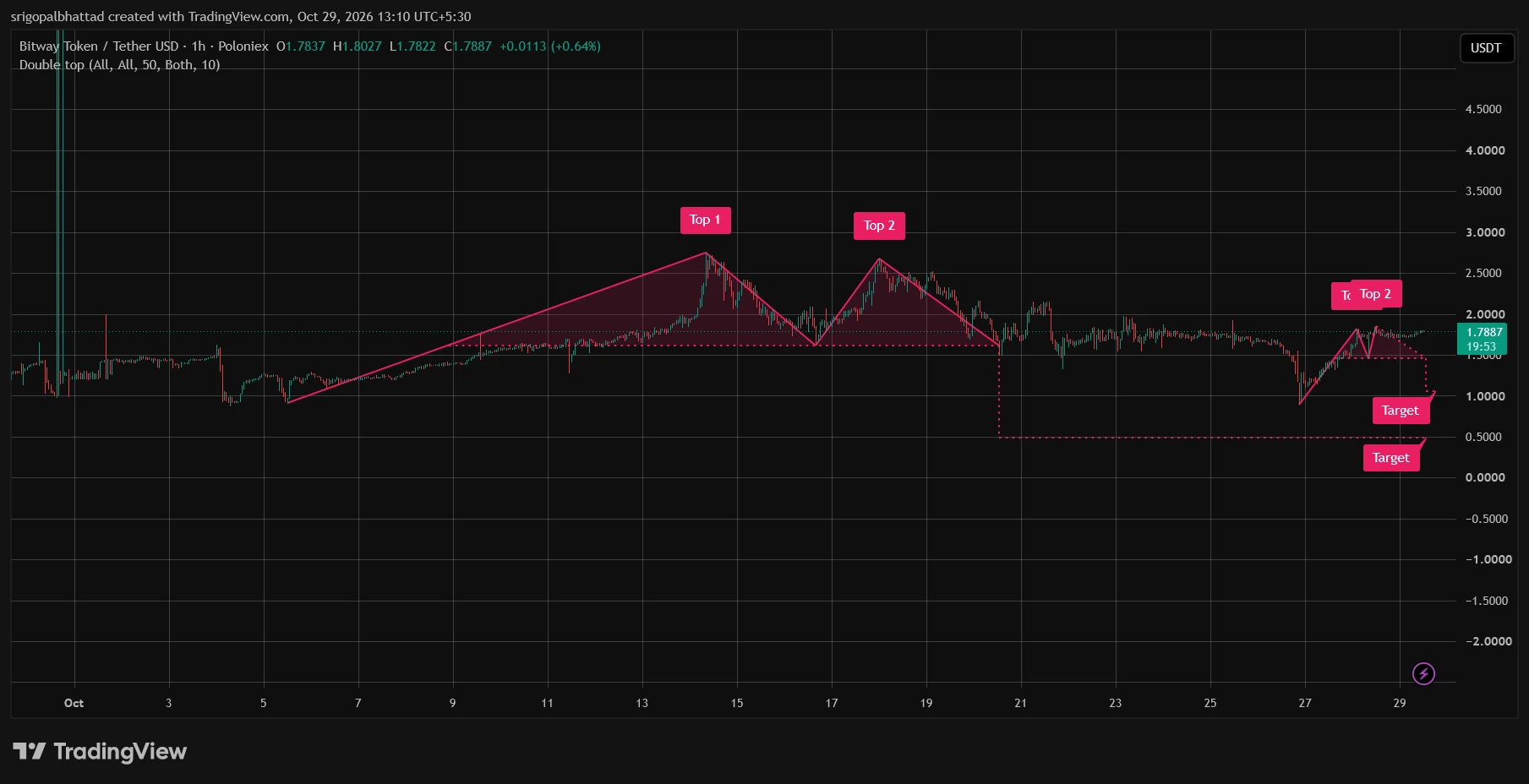Click the TradingView.com attribution text
1529x784 pixels.
(239, 17)
